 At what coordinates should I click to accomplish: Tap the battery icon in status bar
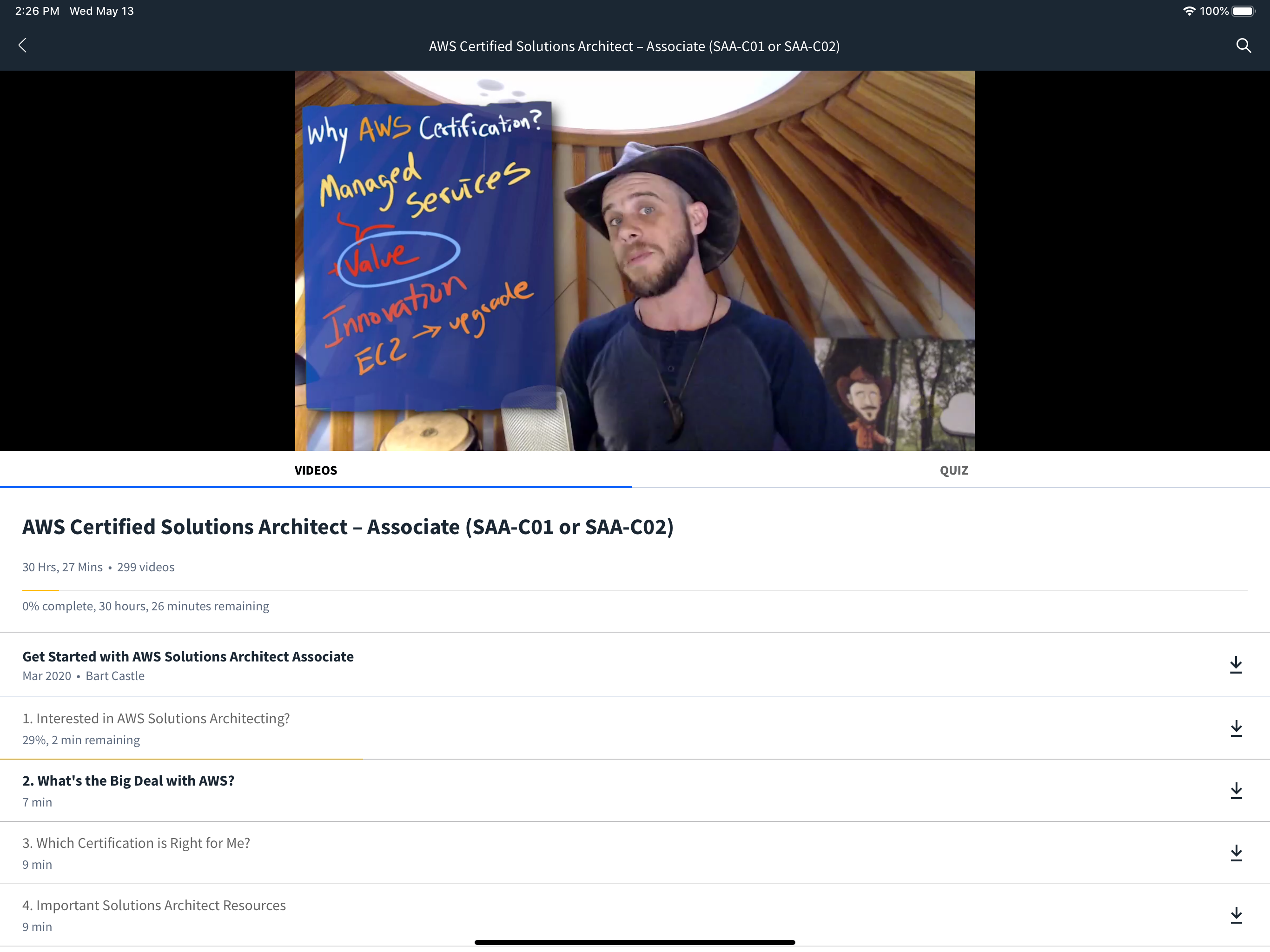[x=1244, y=11]
